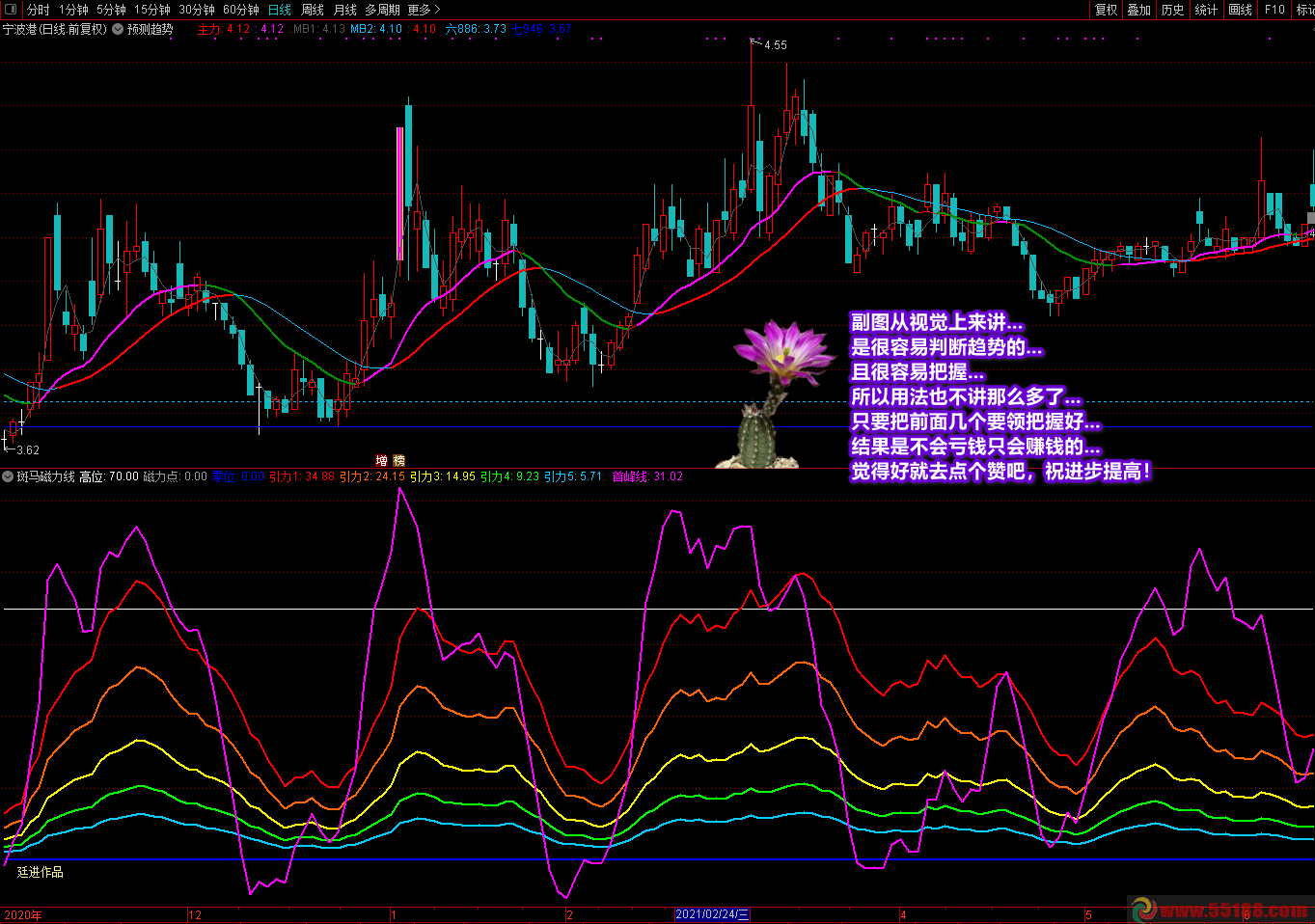Activate the 画线 drawing tool button

click(x=1240, y=10)
